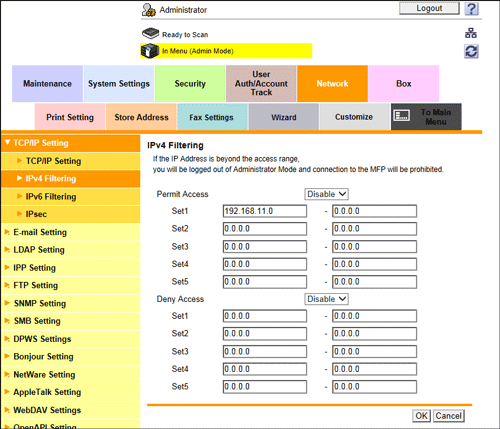500x429 pixels.
Task: Click Deny Access Set4 start address field
Action: (x=265, y=369)
